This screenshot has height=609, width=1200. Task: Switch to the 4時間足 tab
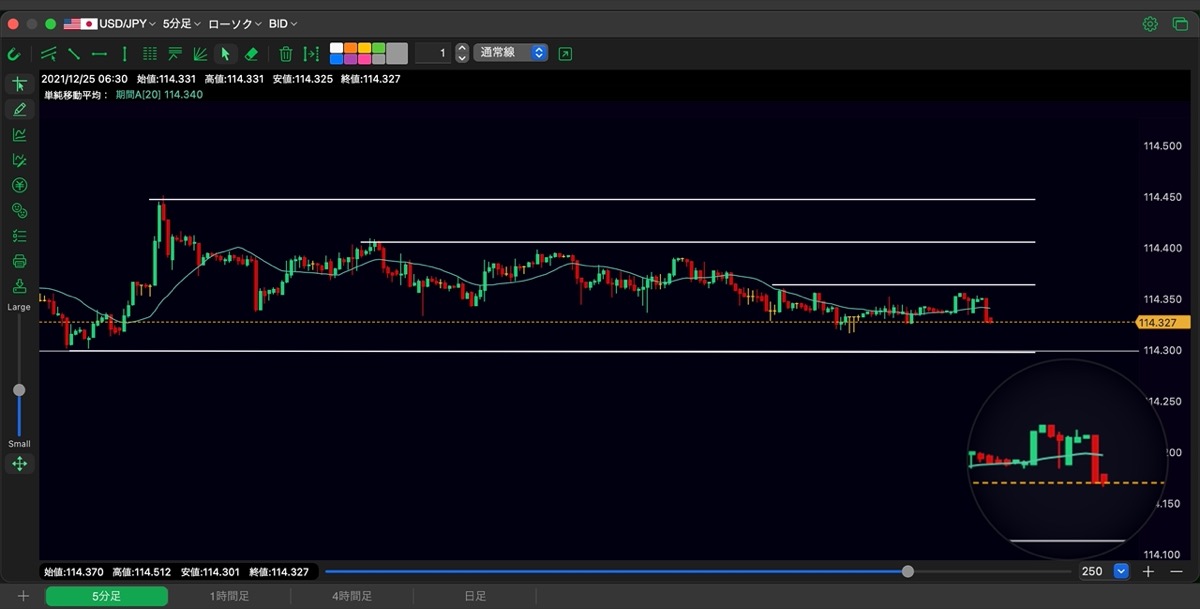(352, 596)
